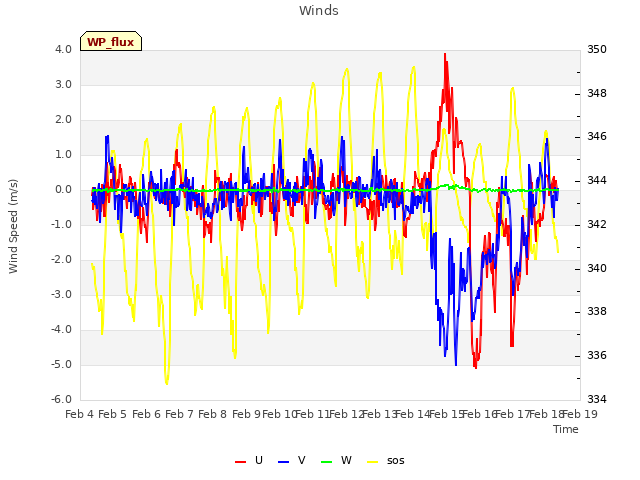Click the 334 right axis value
640x480 pixels.
[x=597, y=400]
